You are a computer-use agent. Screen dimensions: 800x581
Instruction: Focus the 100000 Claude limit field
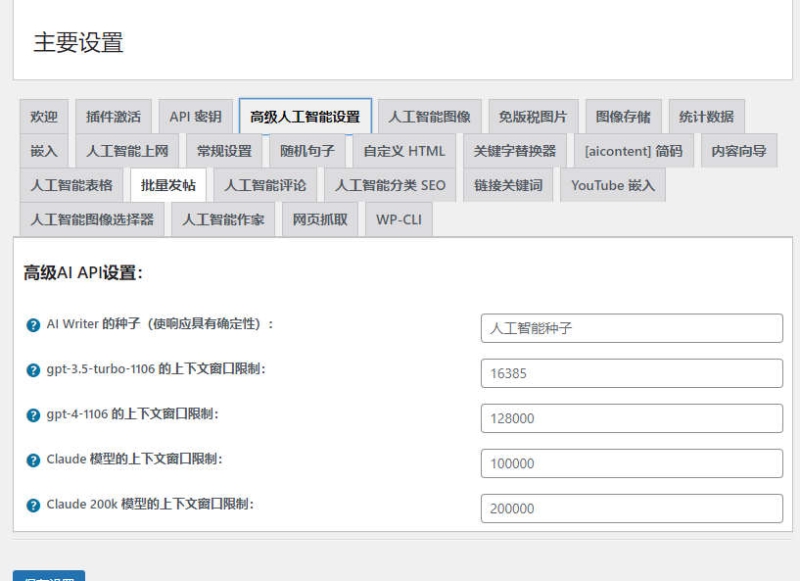pyautogui.click(x=632, y=463)
